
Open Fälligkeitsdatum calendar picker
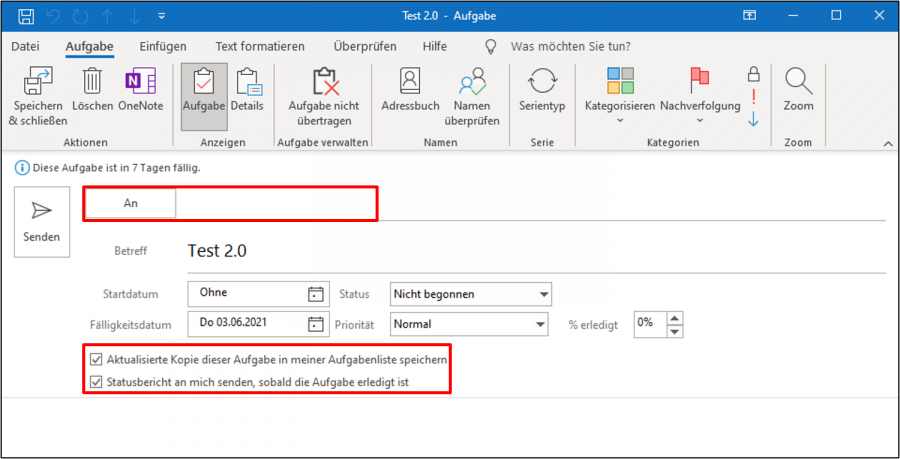[x=316, y=324]
